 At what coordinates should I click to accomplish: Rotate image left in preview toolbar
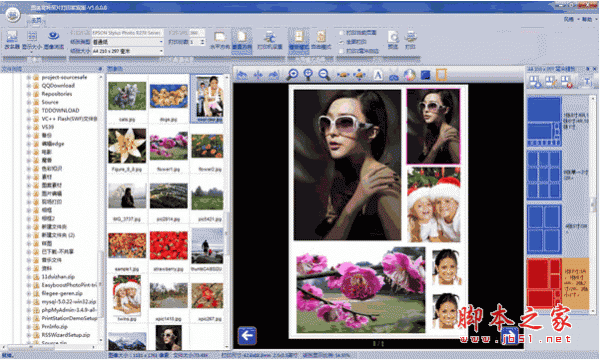pyautogui.click(x=242, y=75)
